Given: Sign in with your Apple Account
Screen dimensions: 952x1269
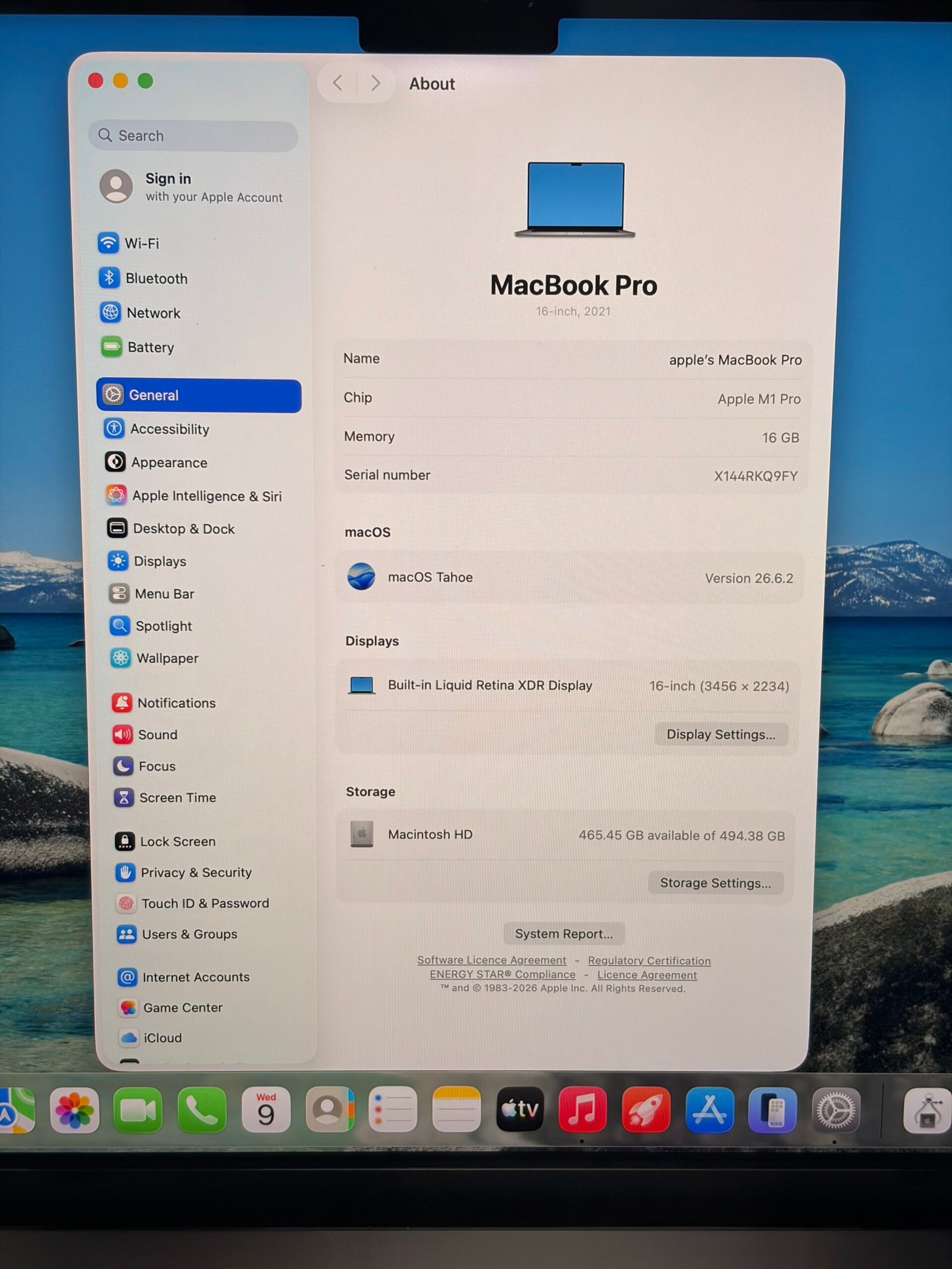Looking at the screenshot, I should [x=192, y=187].
